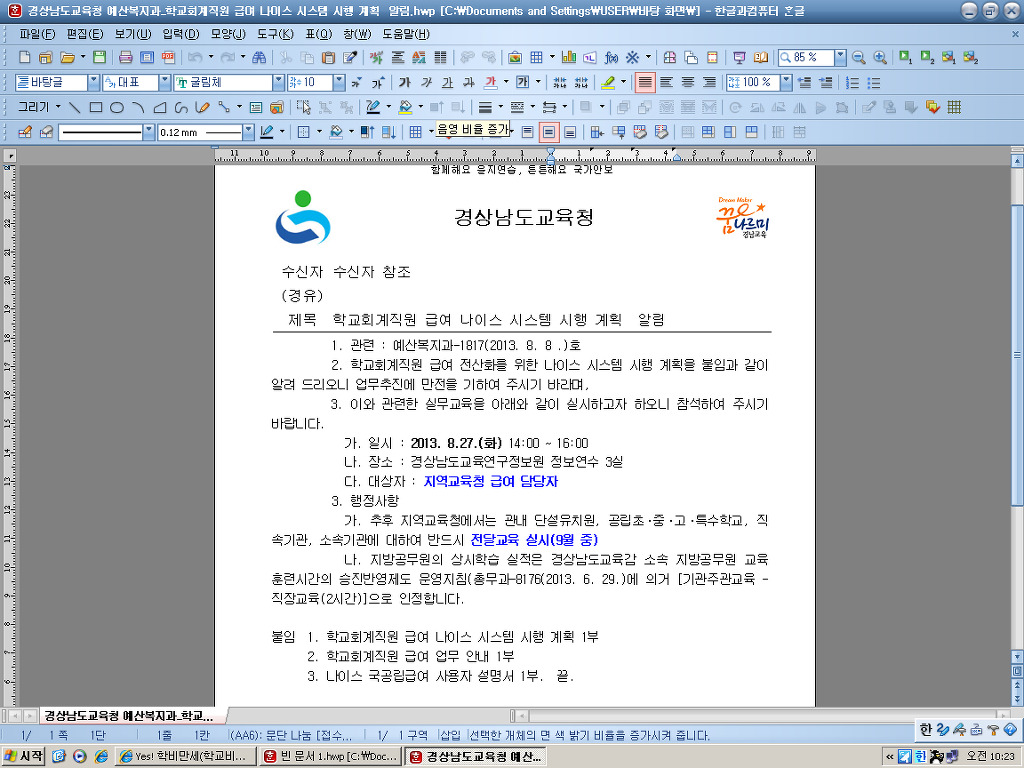Viewport: 1024px width, 768px height.
Task: Open the 입력(D) menu
Action: pyautogui.click(x=181, y=34)
